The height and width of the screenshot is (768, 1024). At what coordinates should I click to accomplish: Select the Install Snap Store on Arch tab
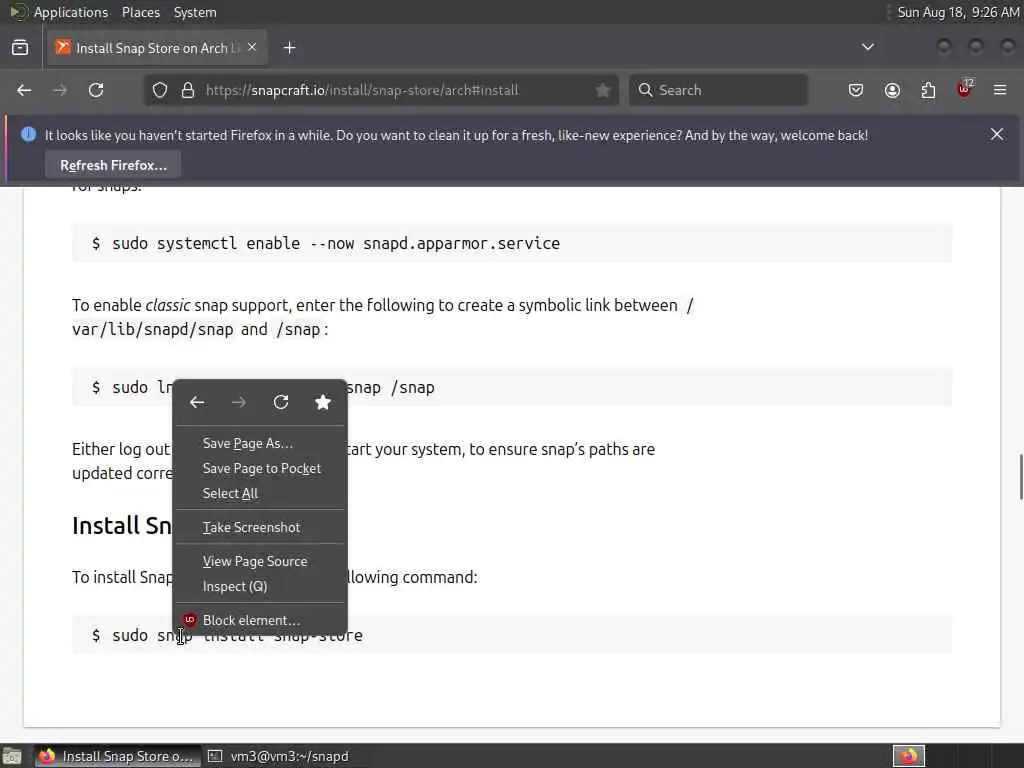pyautogui.click(x=157, y=48)
